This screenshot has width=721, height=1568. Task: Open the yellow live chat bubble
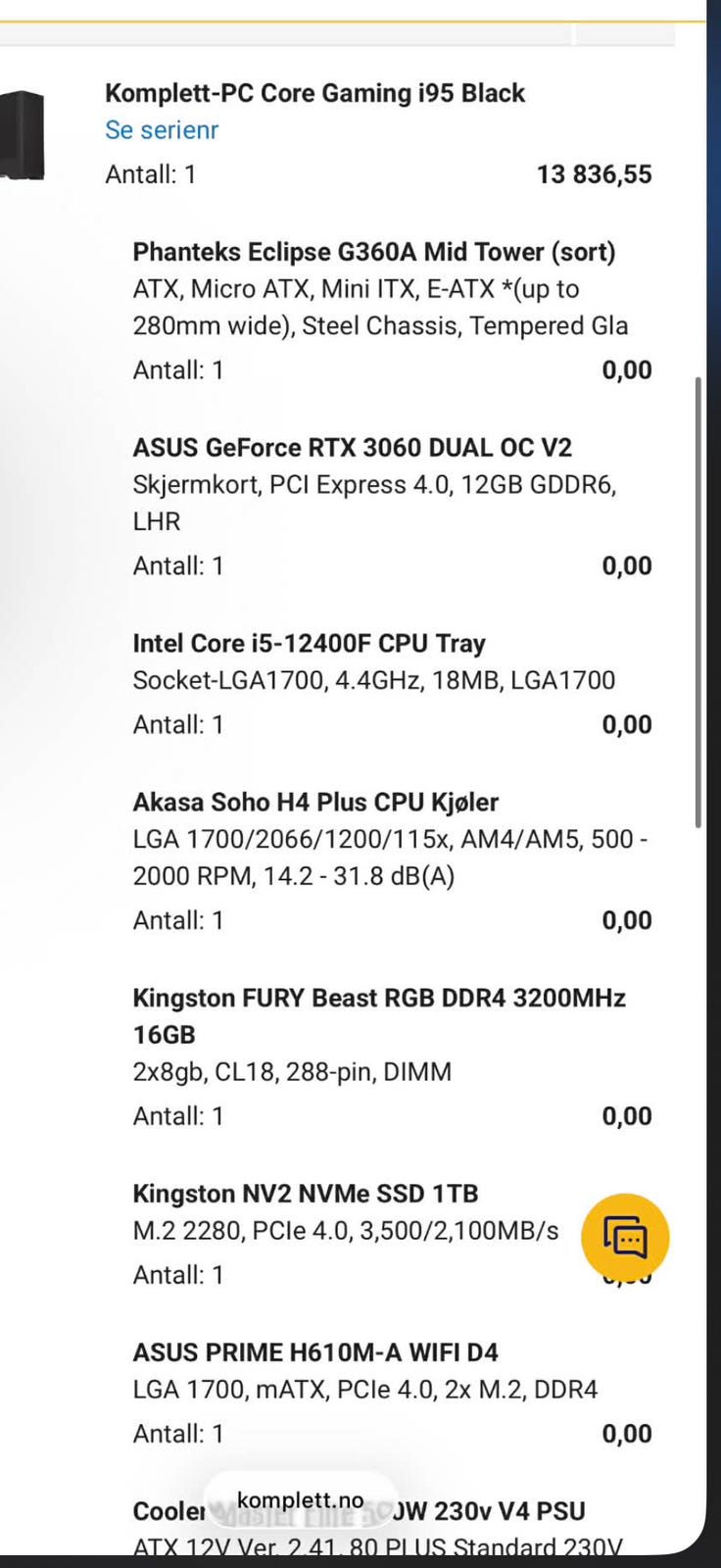click(625, 1238)
